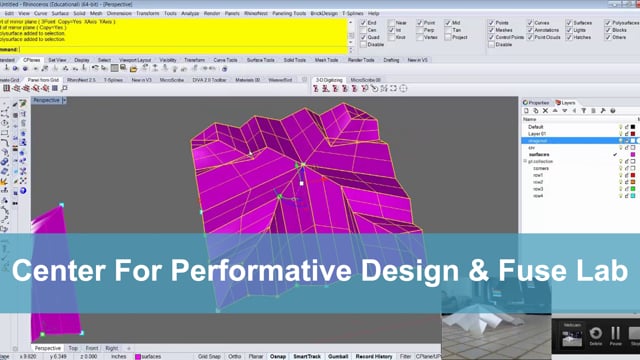Click the magenta color swatch of surfaces layer

click(x=633, y=155)
